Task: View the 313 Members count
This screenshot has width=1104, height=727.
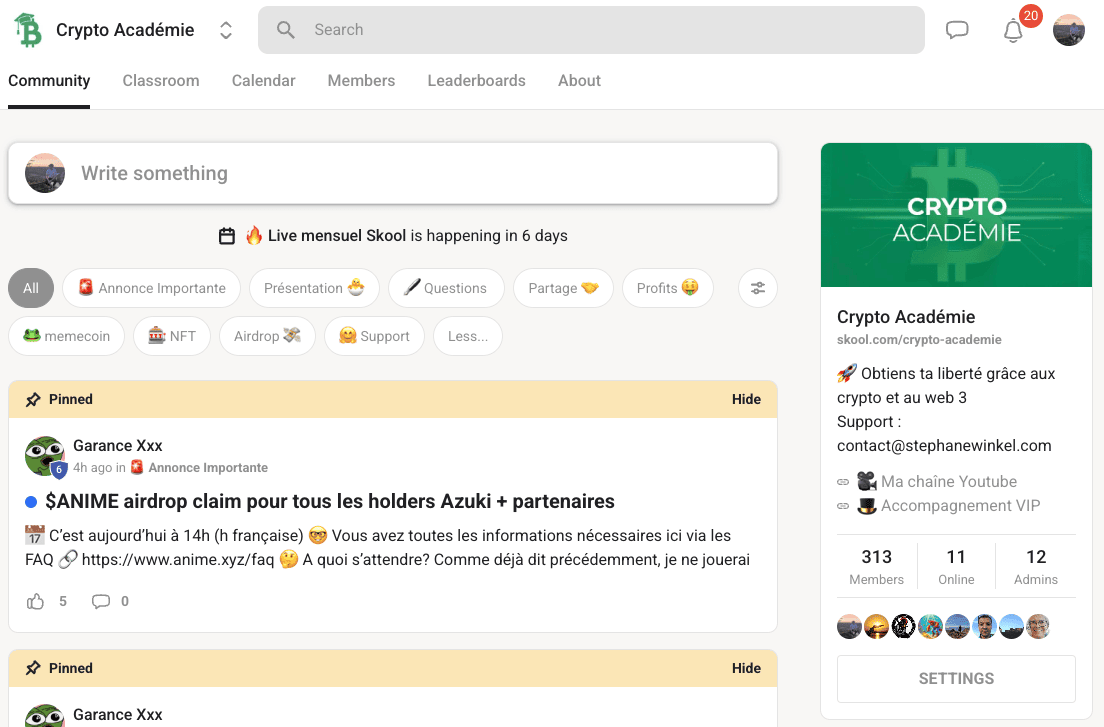Action: point(877,566)
